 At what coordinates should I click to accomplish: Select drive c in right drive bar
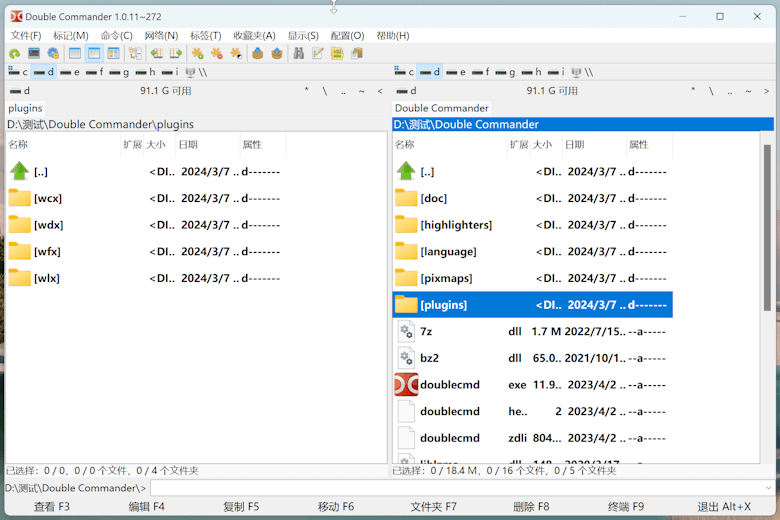404,72
